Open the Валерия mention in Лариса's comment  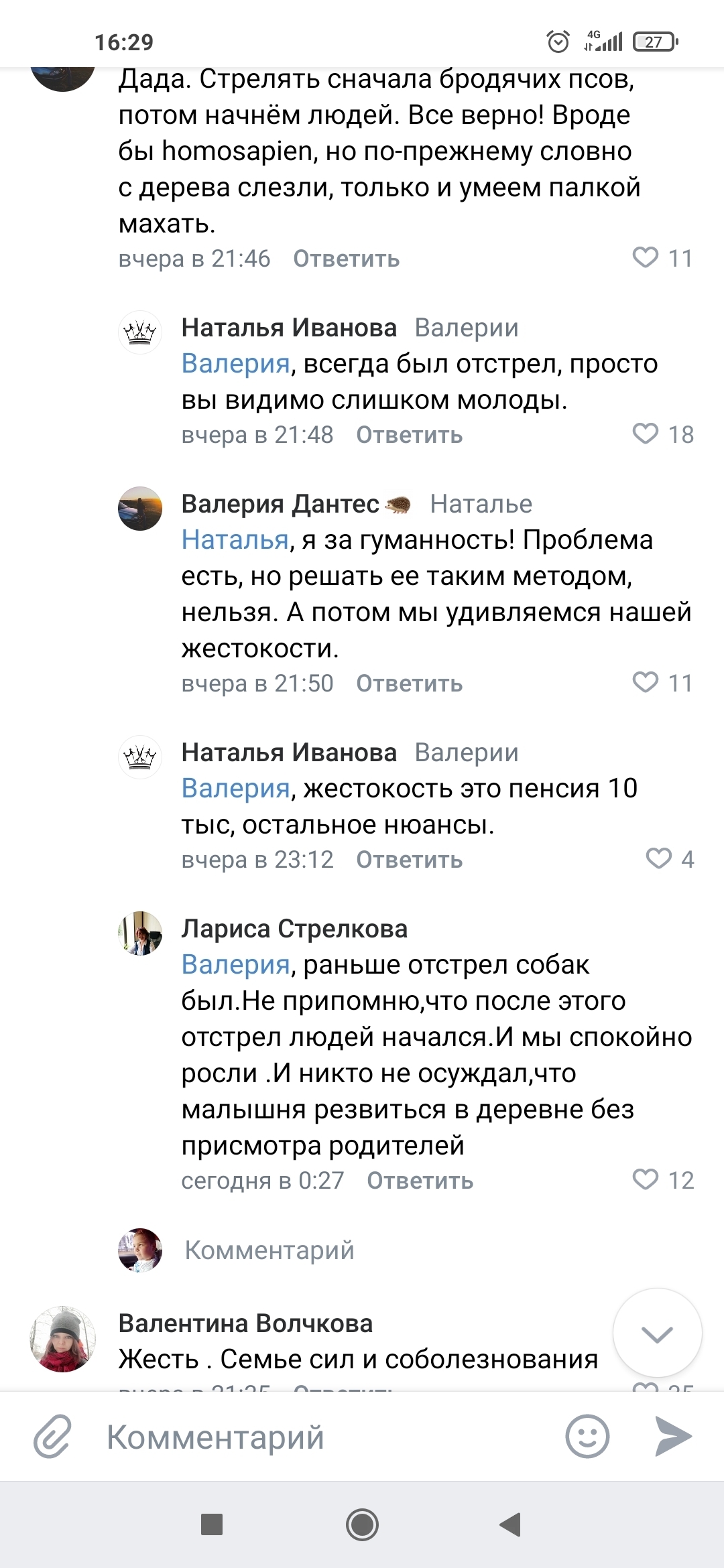tap(235, 965)
